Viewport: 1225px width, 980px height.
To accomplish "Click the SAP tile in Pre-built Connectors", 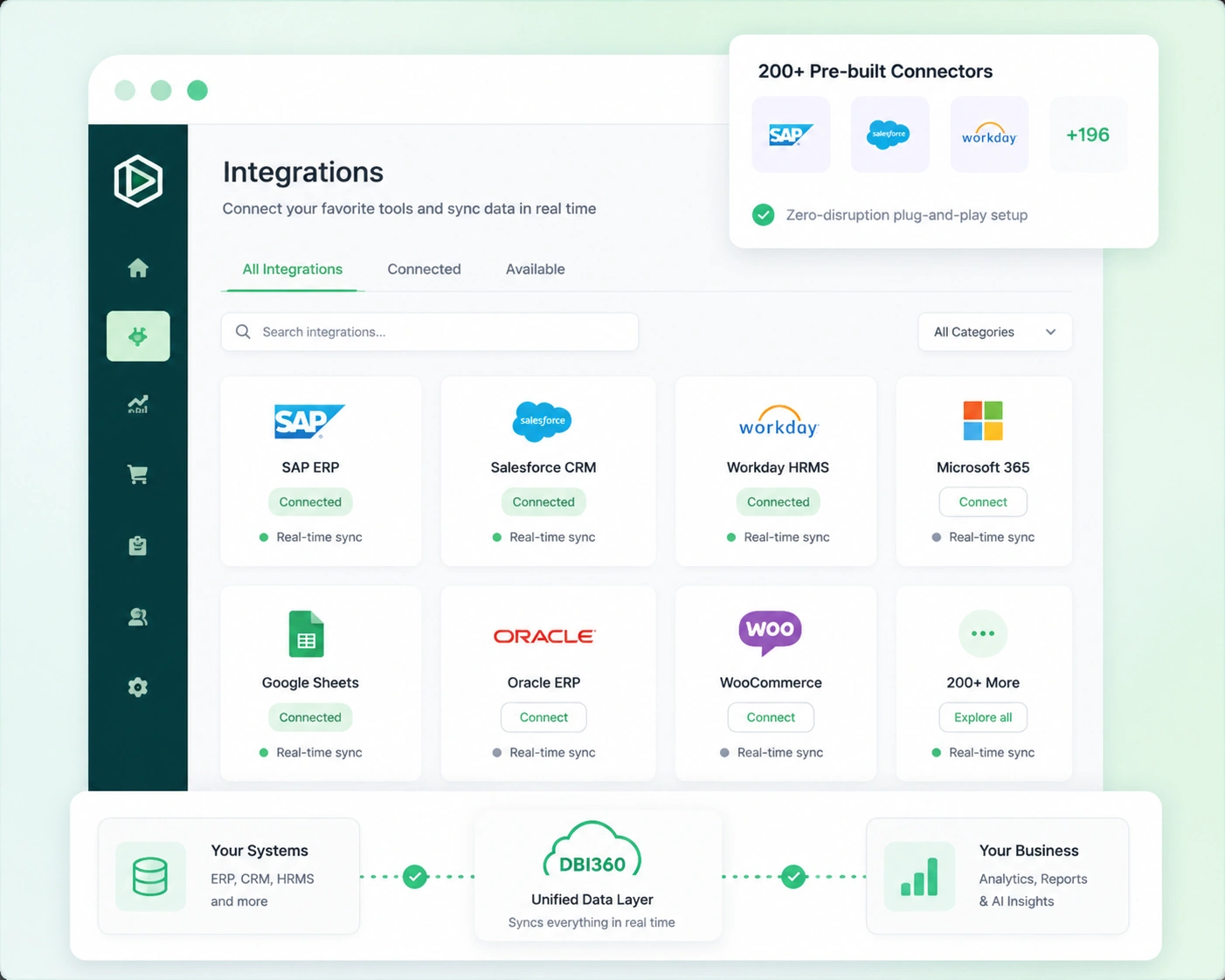I will point(791,135).
